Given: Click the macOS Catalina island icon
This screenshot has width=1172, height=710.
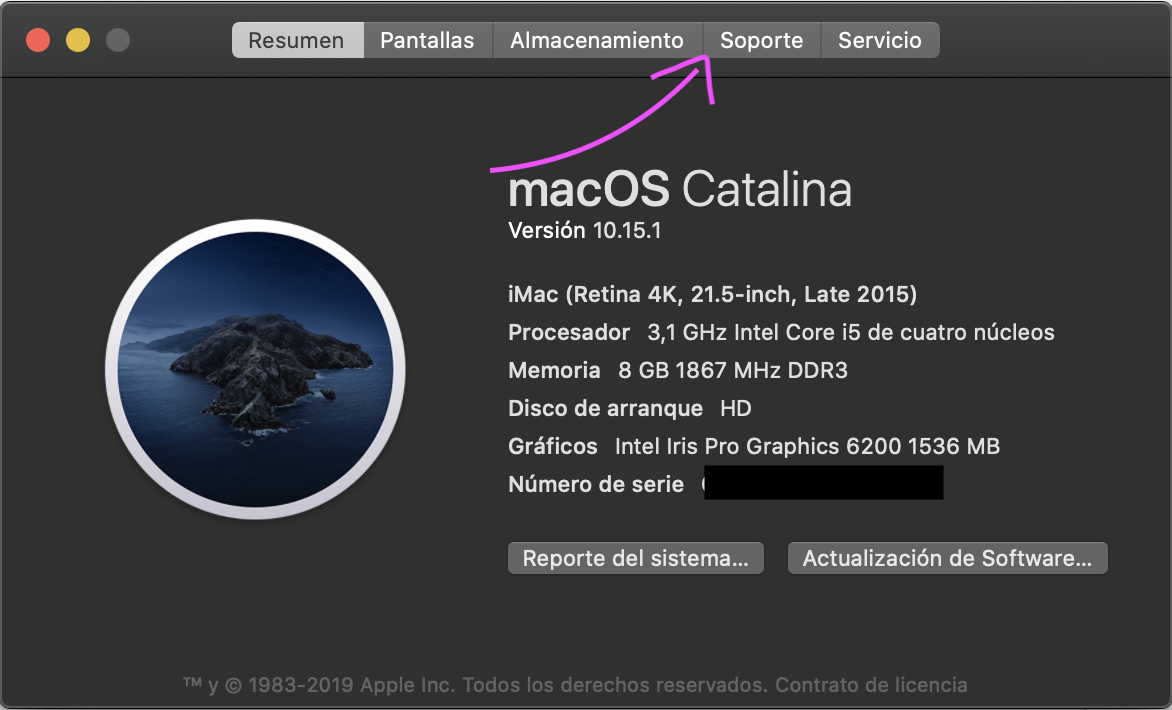Looking at the screenshot, I should click(x=255, y=369).
